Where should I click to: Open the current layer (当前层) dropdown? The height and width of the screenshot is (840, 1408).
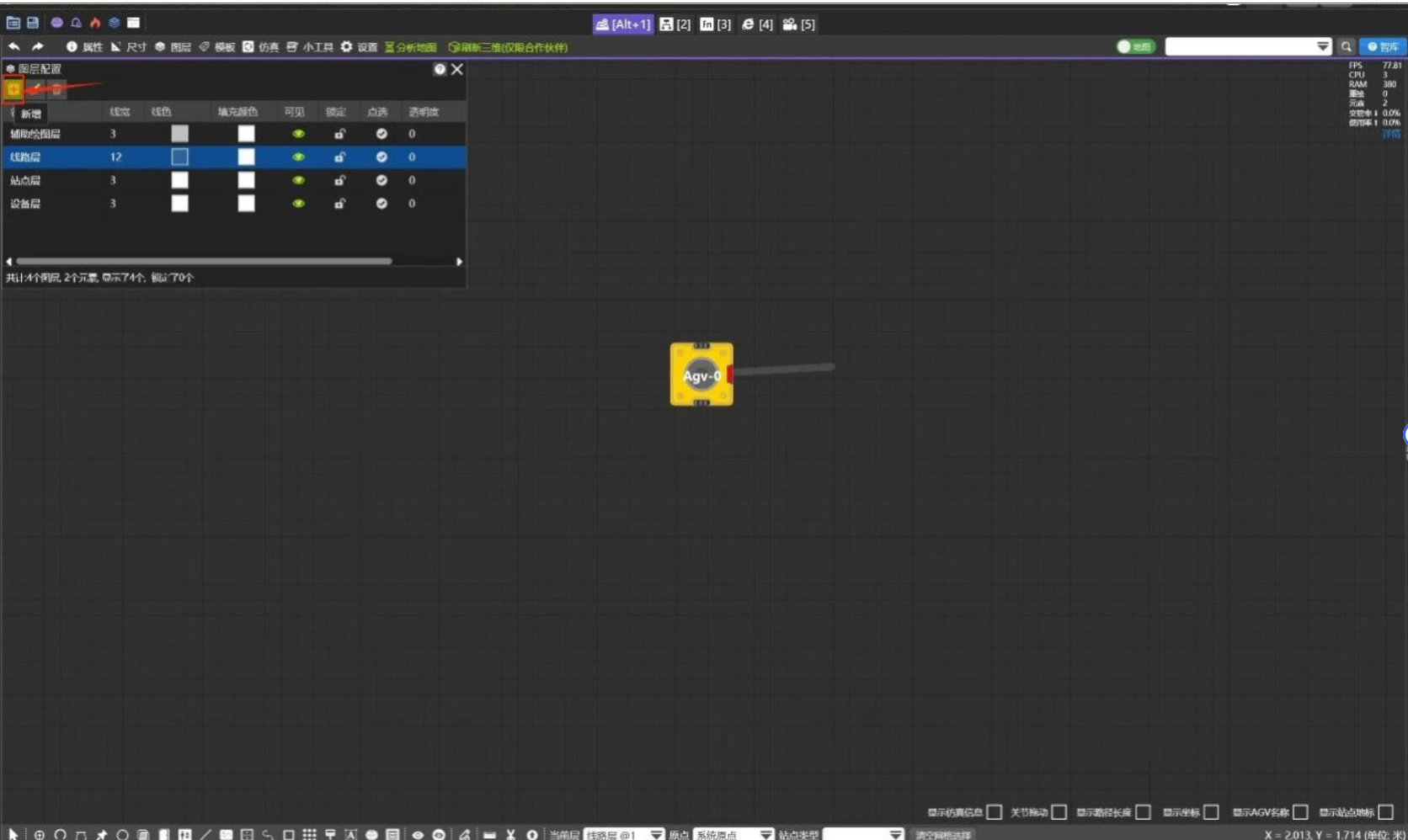coord(624,834)
